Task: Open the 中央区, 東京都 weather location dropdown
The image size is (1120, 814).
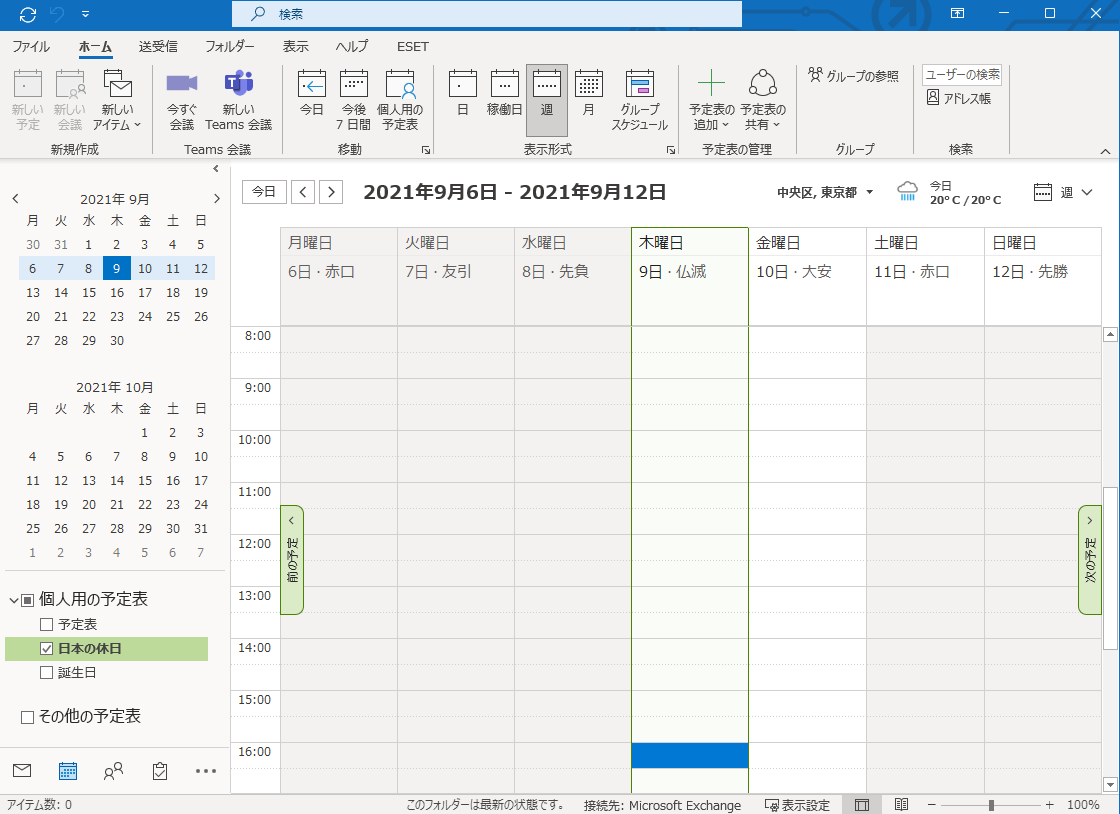Action: (x=825, y=192)
